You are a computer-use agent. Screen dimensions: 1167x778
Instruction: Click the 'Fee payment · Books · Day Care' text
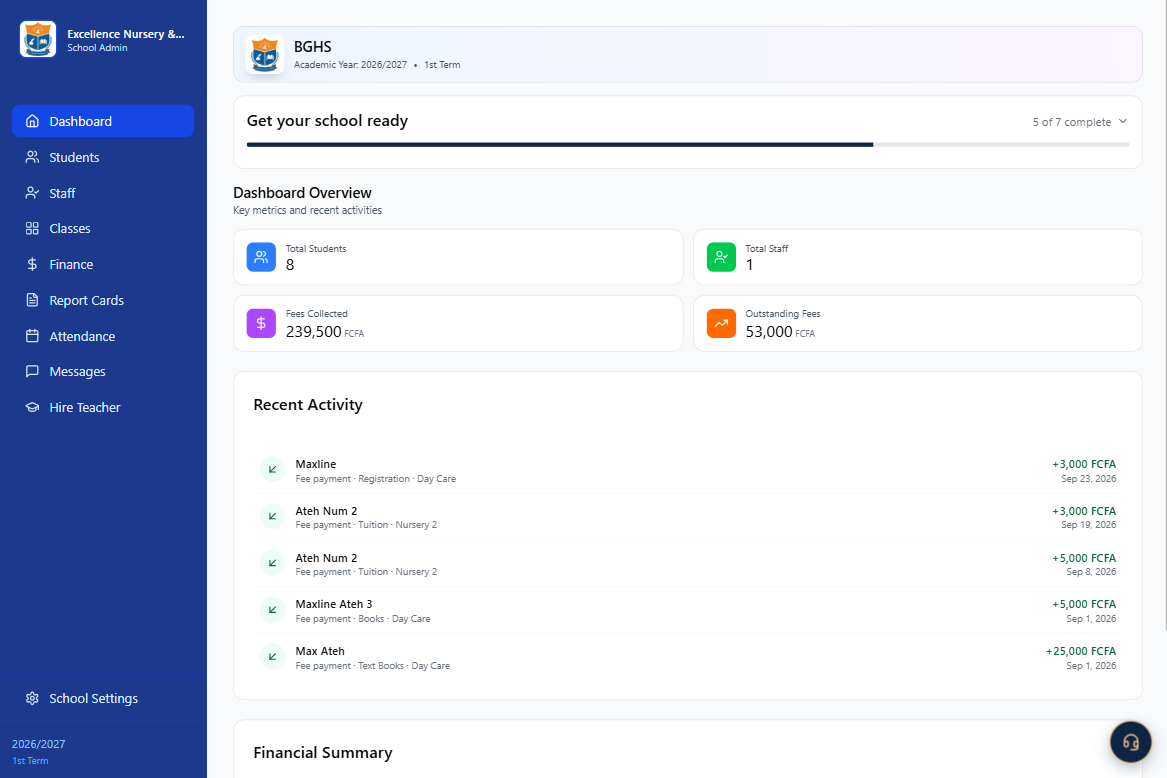(x=362, y=619)
